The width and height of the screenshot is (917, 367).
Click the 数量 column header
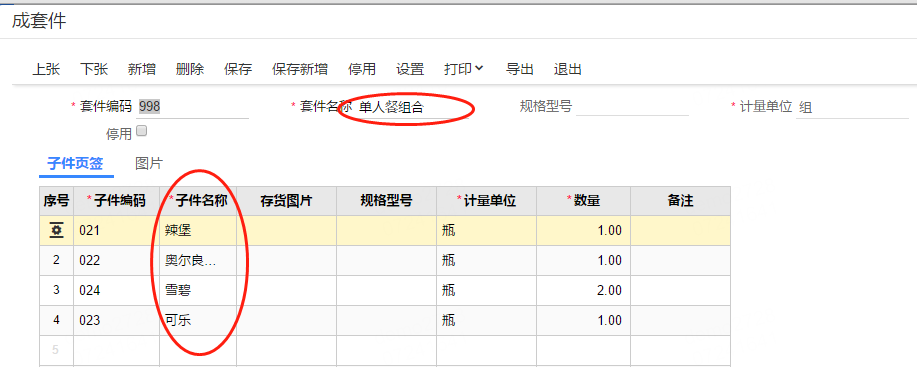584,201
